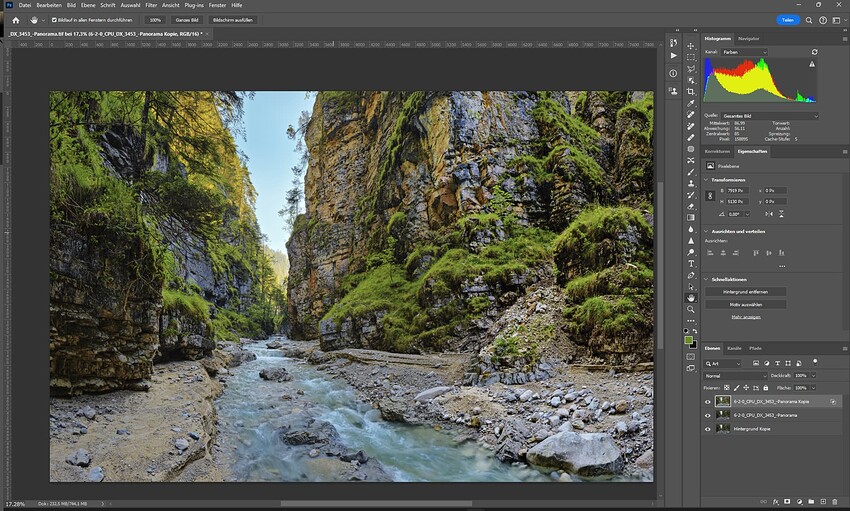
Task: Collapse the Transformieren section
Action: pos(706,179)
